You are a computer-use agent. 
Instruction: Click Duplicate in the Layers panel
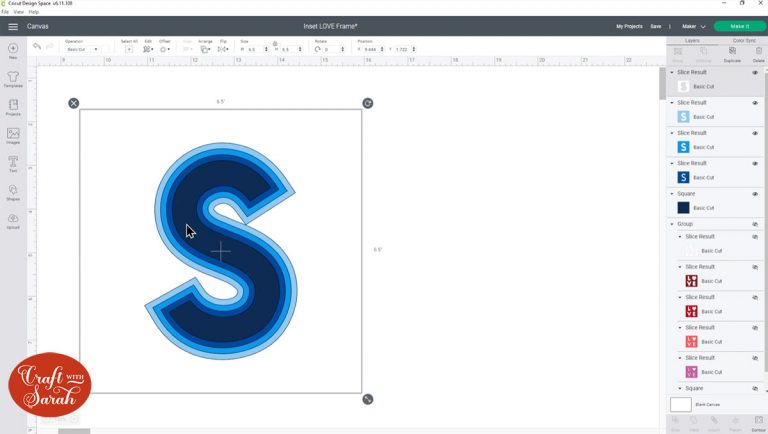732,54
